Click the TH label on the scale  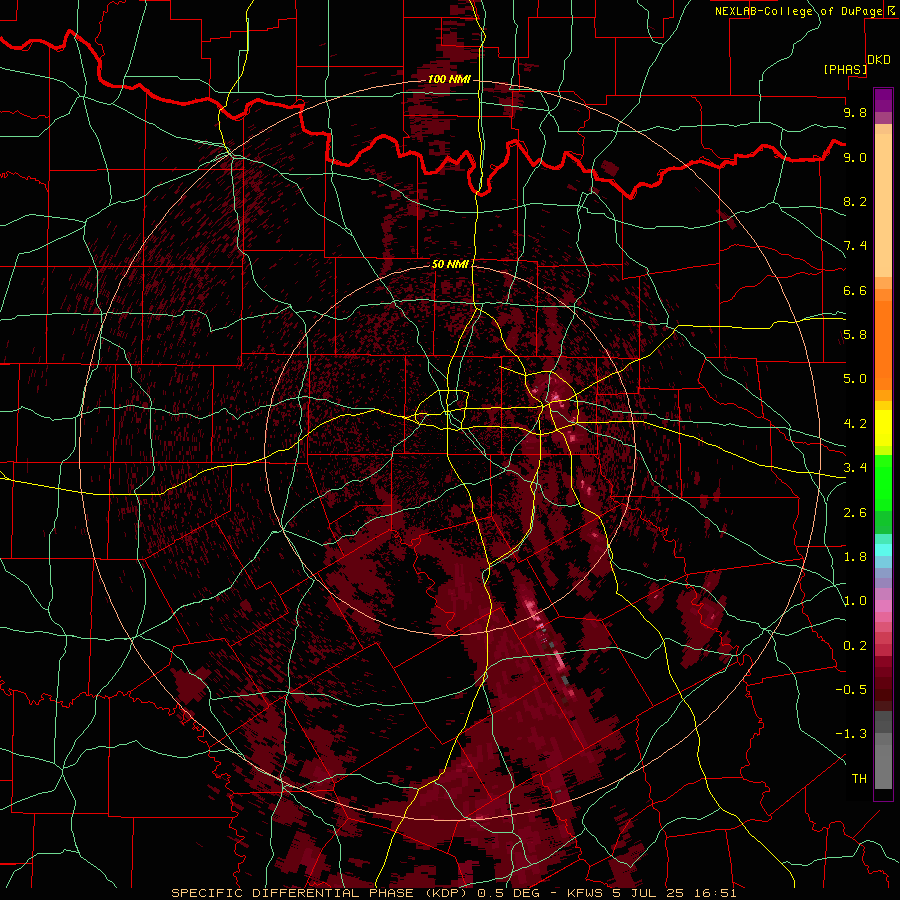859,779
